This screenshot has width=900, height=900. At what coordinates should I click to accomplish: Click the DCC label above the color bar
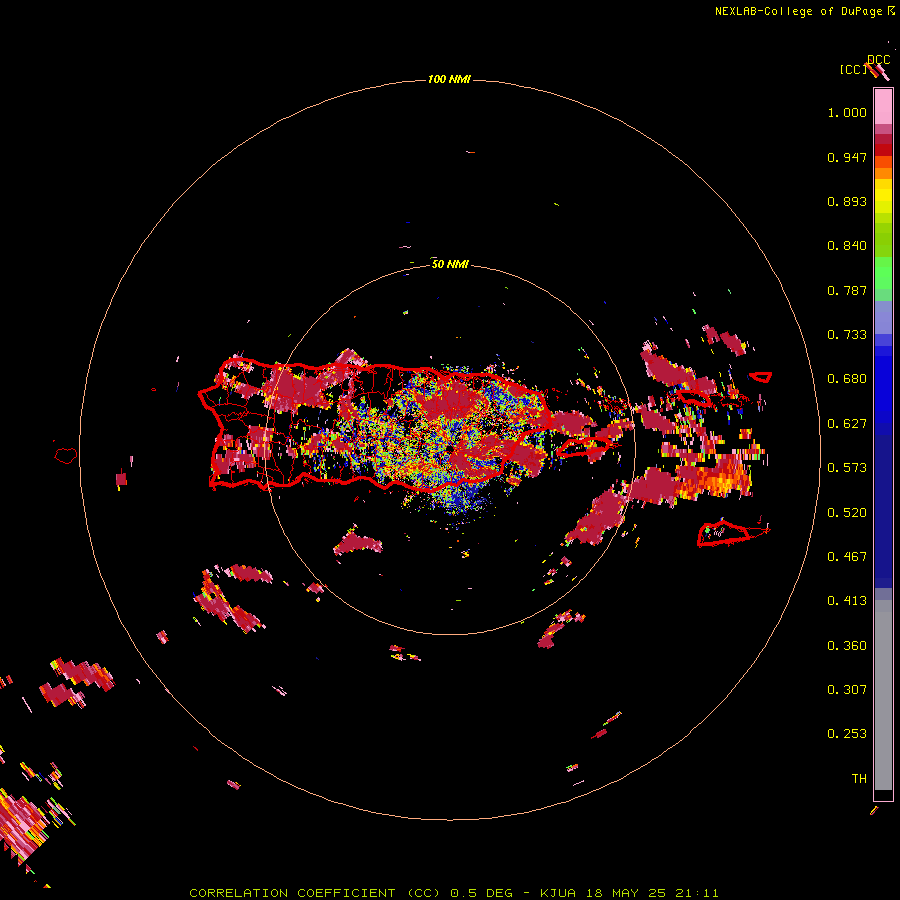pyautogui.click(x=878, y=60)
